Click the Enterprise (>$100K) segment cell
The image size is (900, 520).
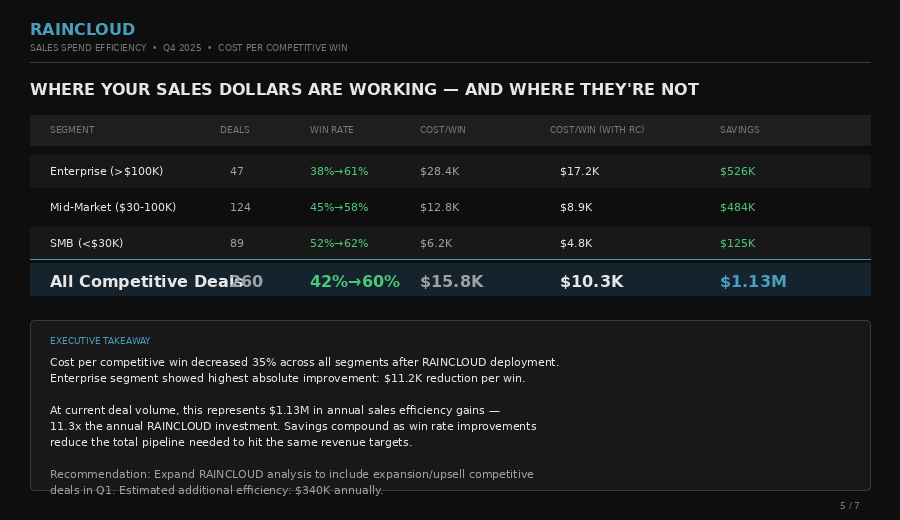pyautogui.click(x=106, y=171)
